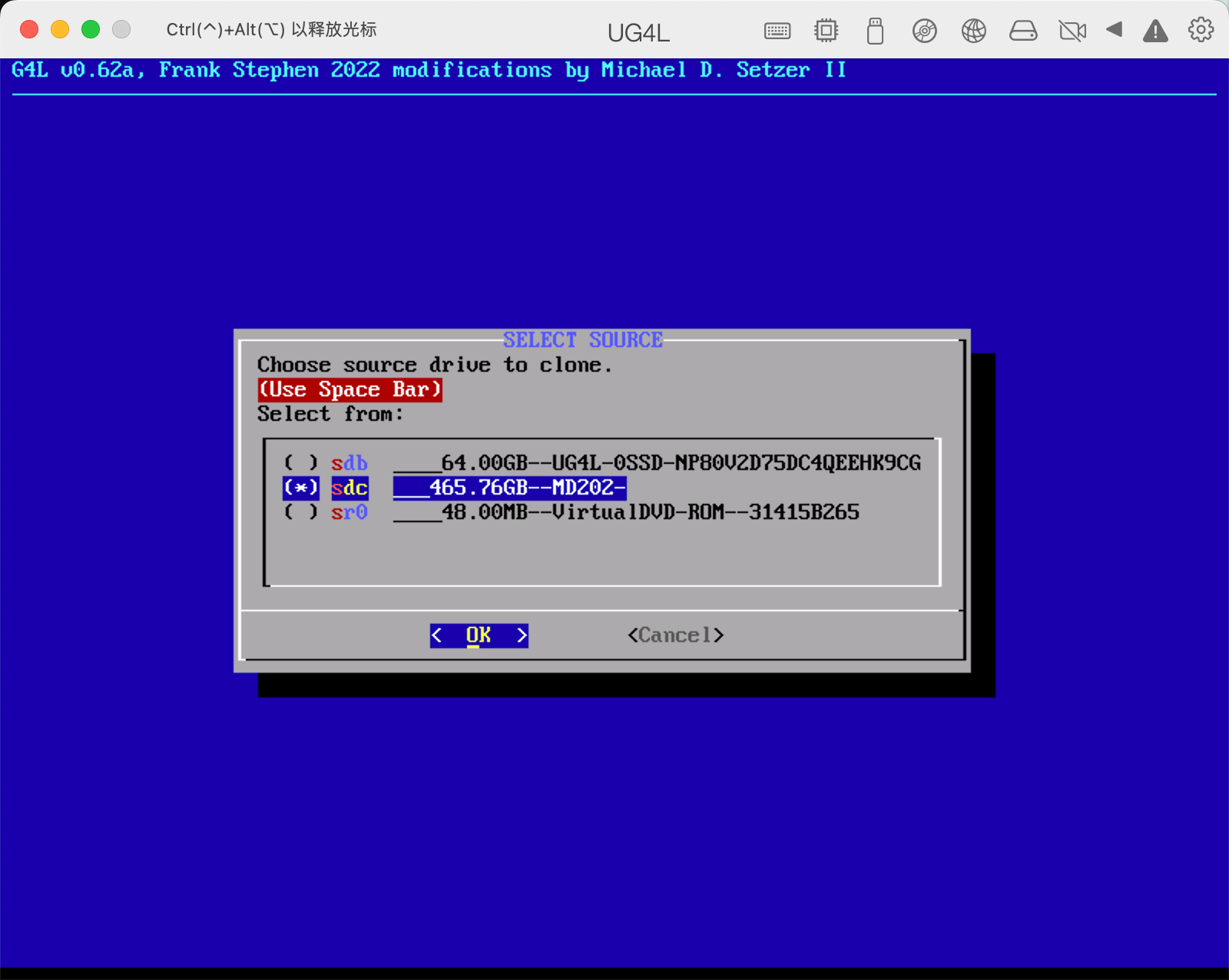
Task: Toggle the screen capture (camera) icon
Action: 1072,31
